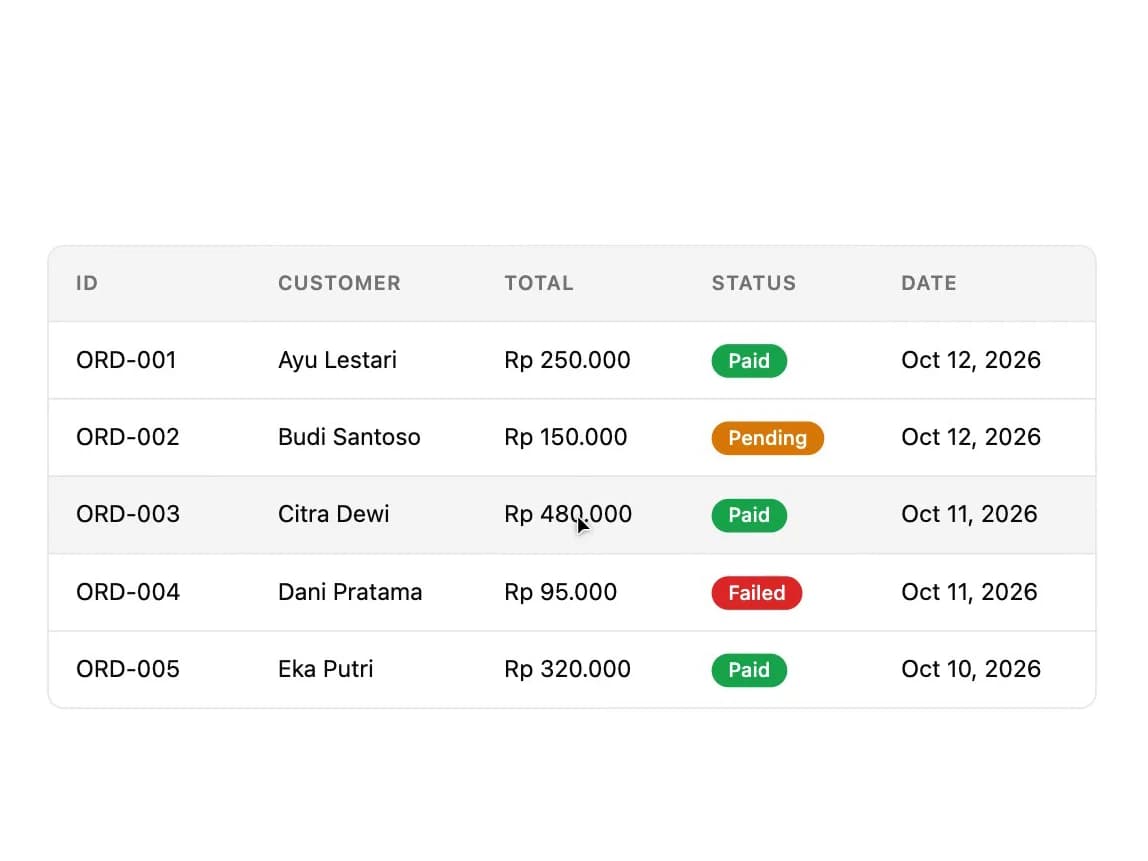Image resolution: width=1148 pixels, height=861 pixels.
Task: Select the date for Budi Santoso's order
Action: [x=971, y=437]
